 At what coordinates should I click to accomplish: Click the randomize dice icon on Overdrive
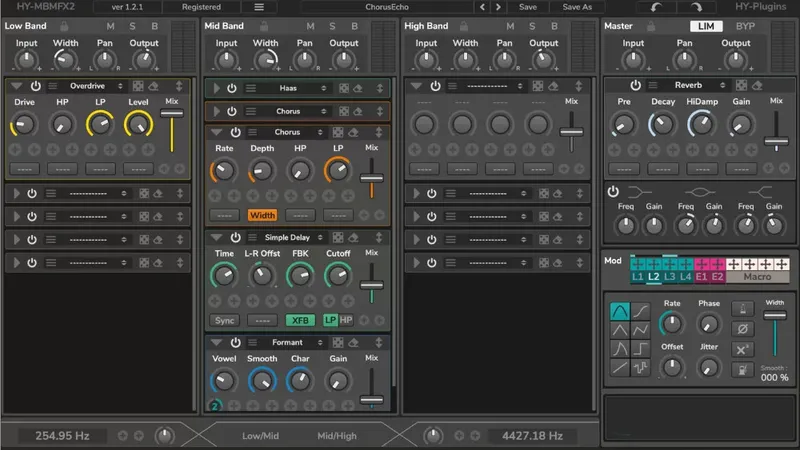click(x=139, y=87)
